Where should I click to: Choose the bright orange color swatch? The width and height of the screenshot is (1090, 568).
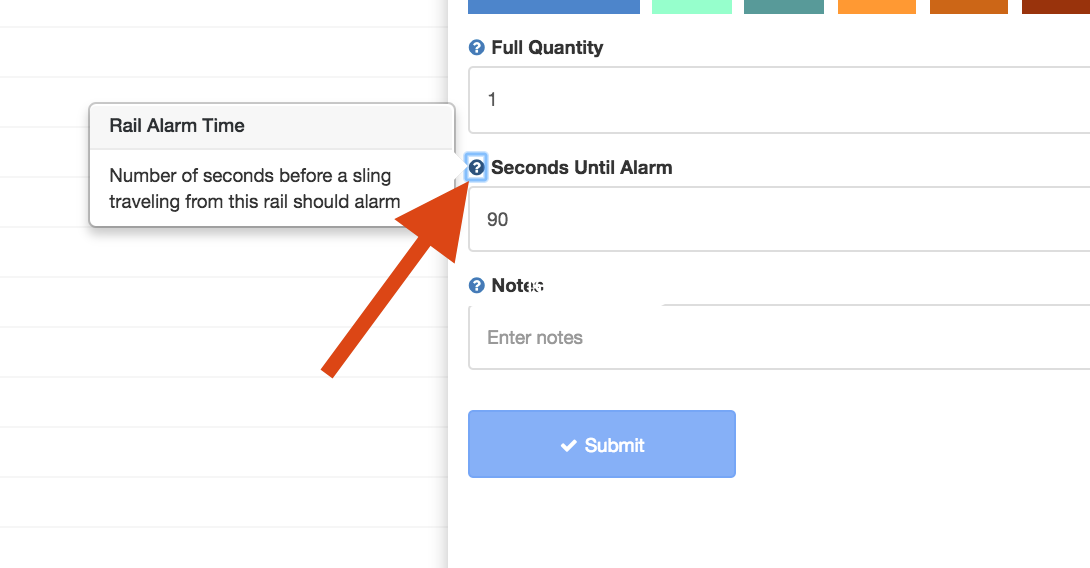point(877,7)
